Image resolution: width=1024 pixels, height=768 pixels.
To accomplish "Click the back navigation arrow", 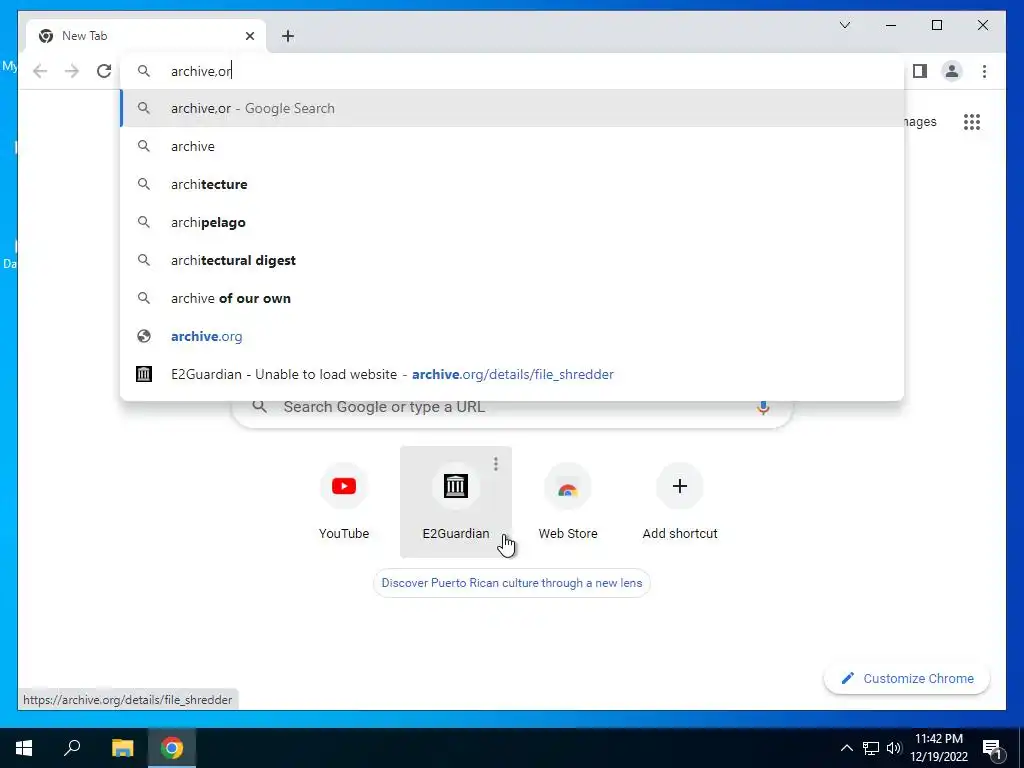I will click(40, 71).
